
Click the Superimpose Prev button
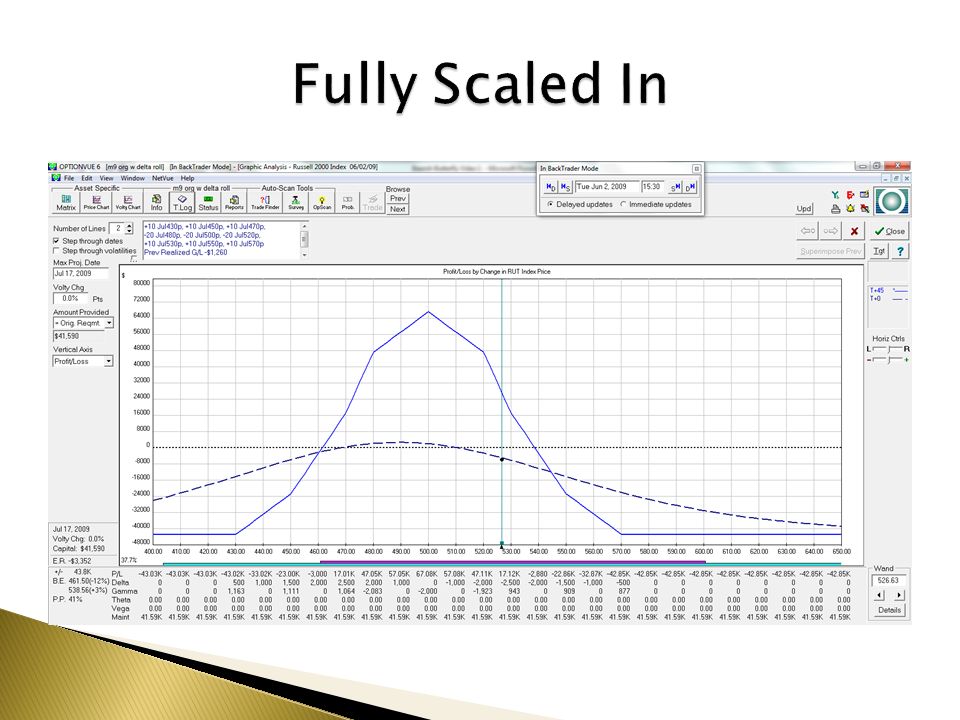(x=830, y=251)
